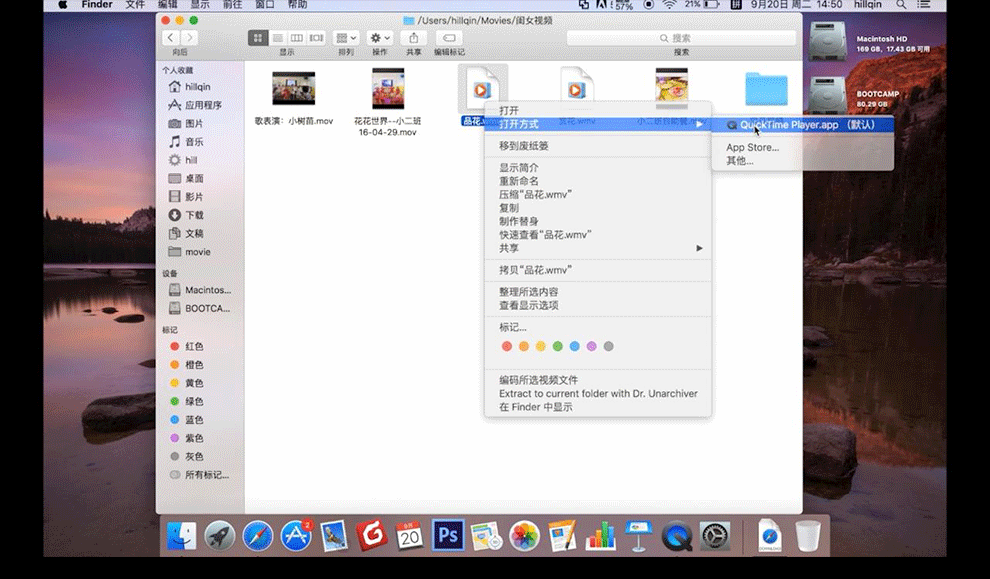
Task: Open the 排列 (arrange) dropdown in the toolbar
Action: tap(345, 37)
